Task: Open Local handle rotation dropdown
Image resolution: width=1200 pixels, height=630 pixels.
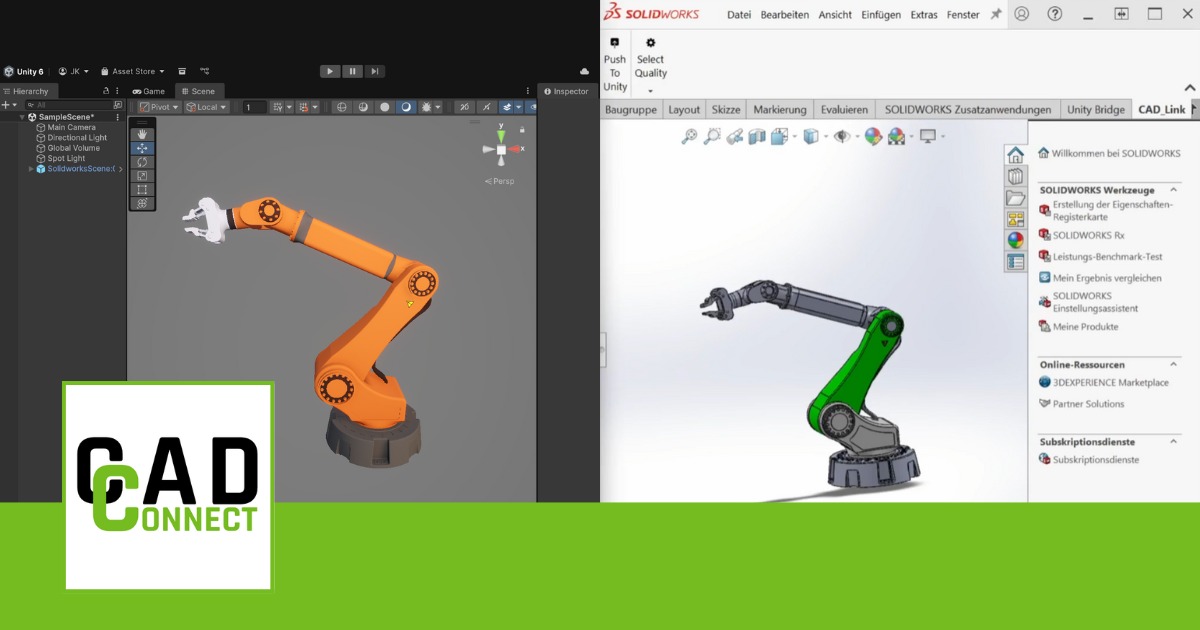Action: pyautogui.click(x=207, y=107)
